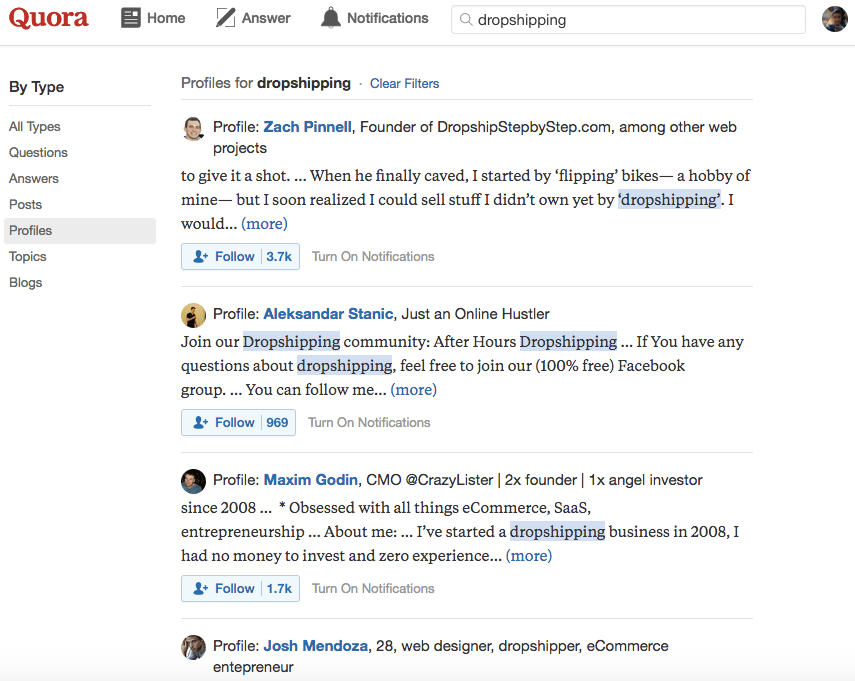Screen dimensions: 855x681
Task: Click the magnifying glass in the search bar
Action: [467, 19]
